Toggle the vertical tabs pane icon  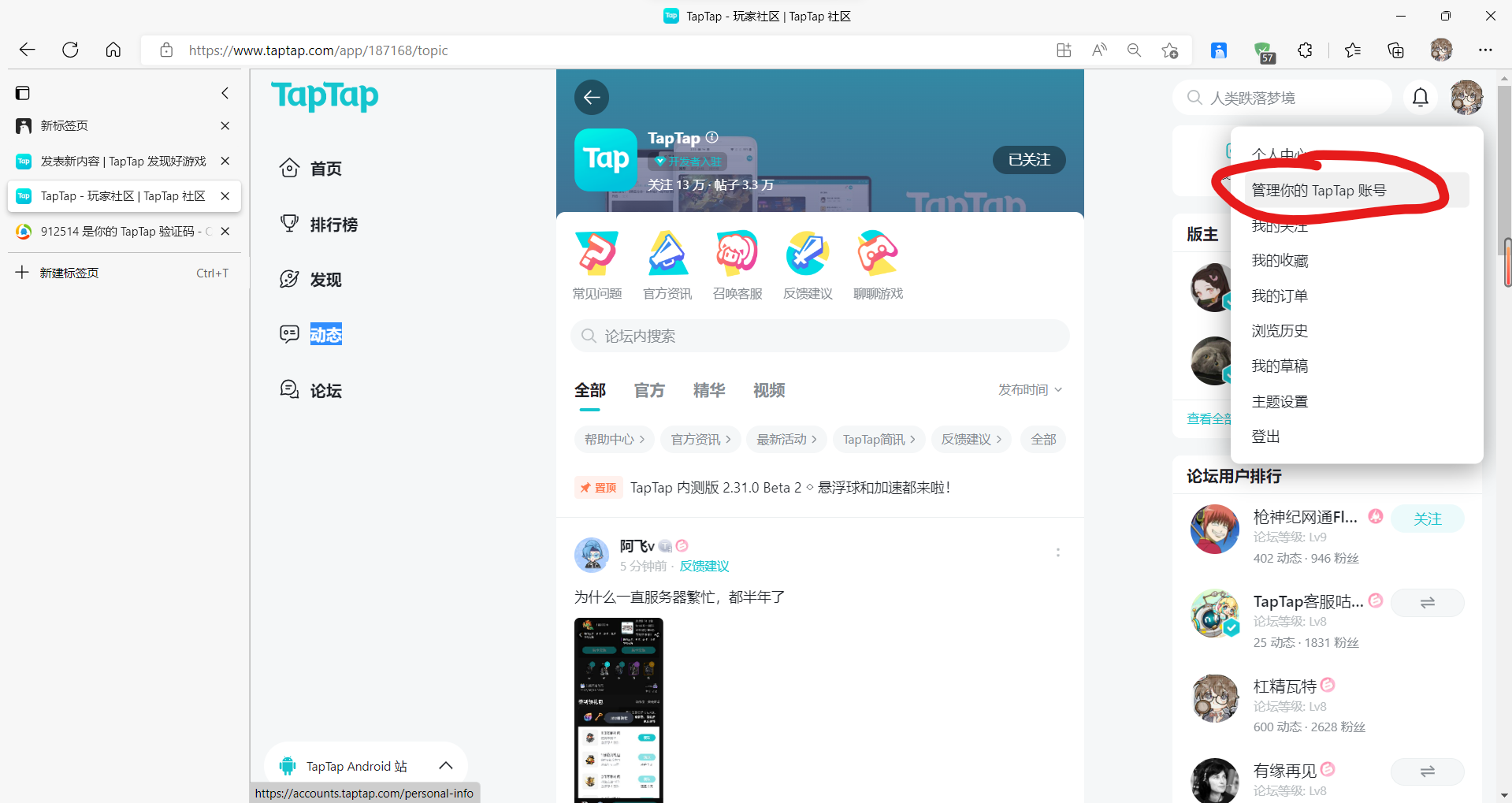pyautogui.click(x=23, y=93)
